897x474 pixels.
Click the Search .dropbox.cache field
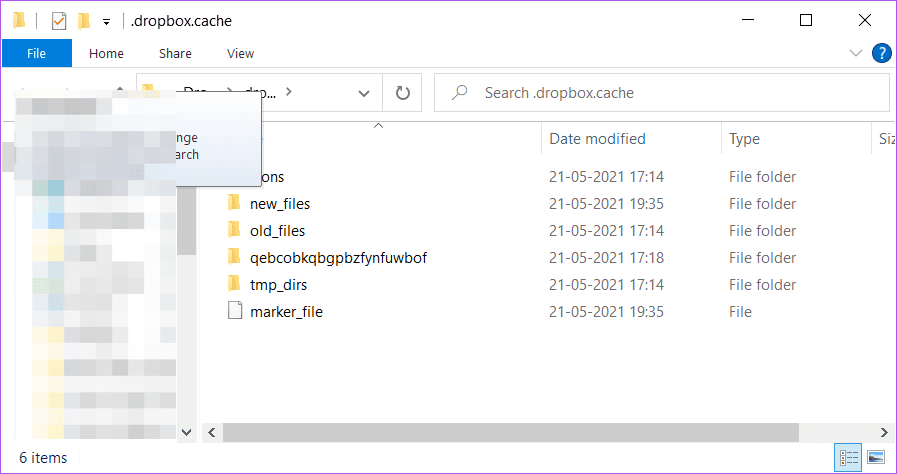(664, 93)
